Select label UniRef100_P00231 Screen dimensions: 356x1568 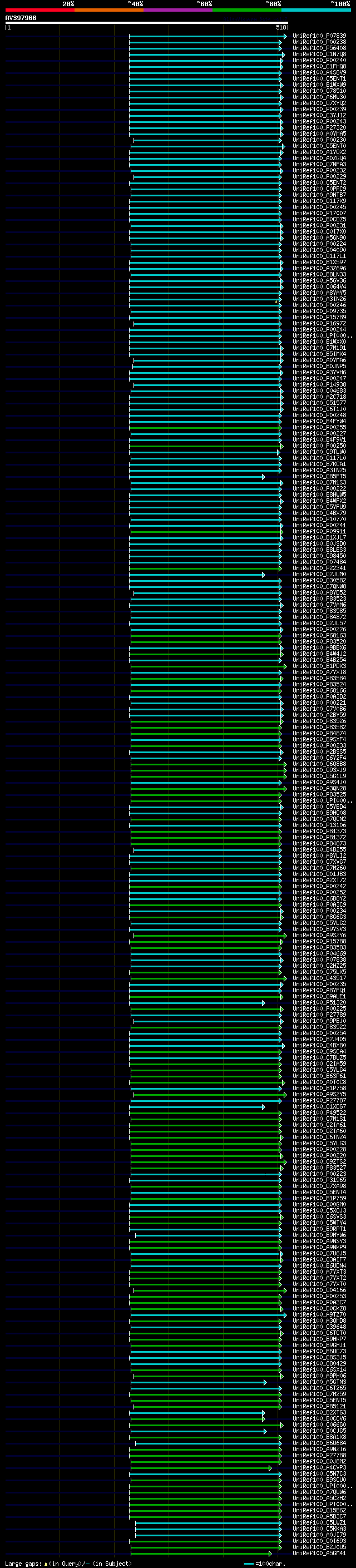point(319,225)
